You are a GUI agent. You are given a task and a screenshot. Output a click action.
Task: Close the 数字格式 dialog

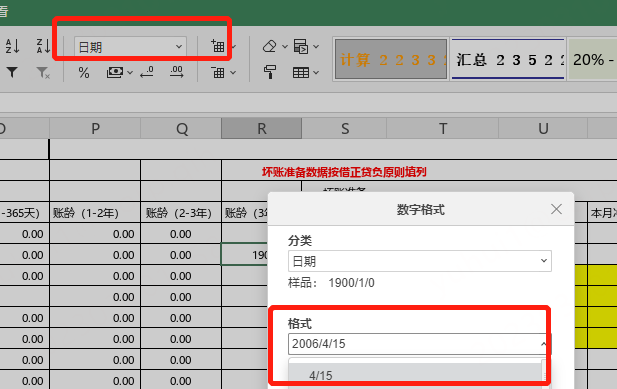[556, 209]
